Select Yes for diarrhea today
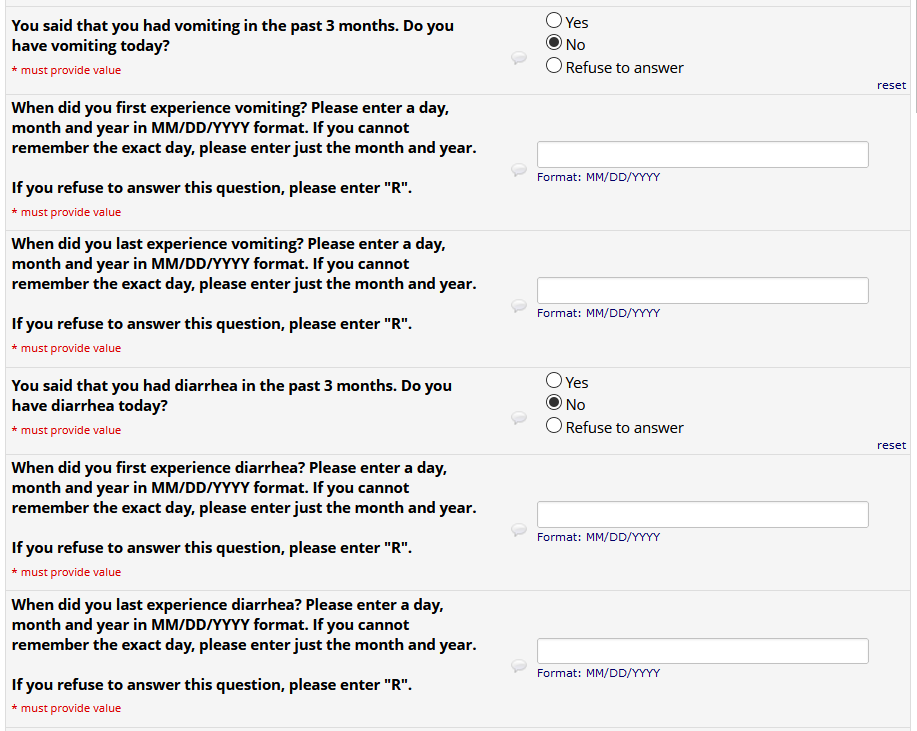This screenshot has height=731, width=917. click(554, 382)
